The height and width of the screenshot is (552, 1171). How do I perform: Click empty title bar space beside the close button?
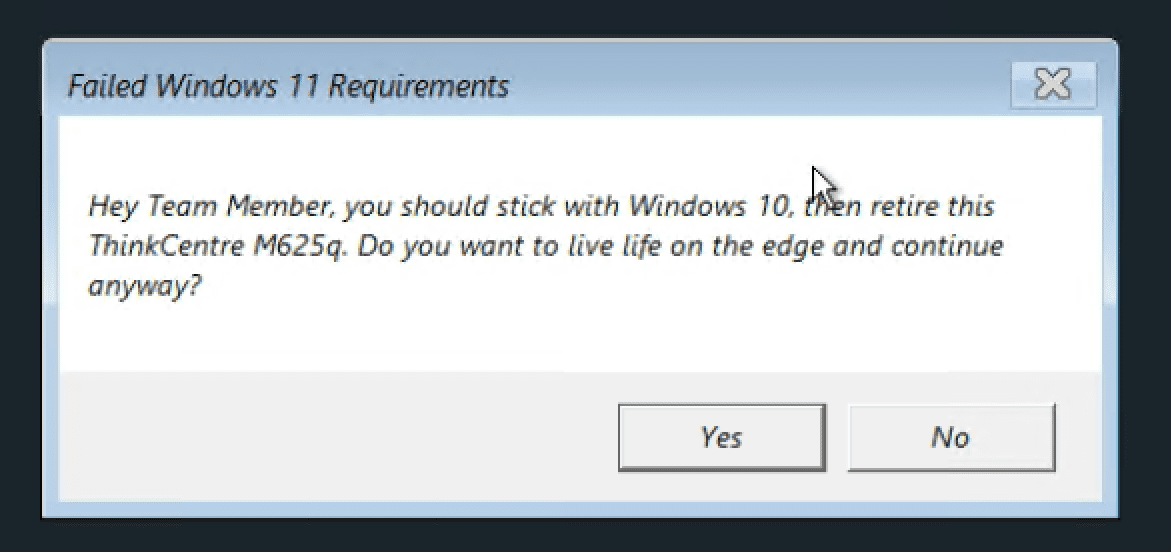(760, 86)
